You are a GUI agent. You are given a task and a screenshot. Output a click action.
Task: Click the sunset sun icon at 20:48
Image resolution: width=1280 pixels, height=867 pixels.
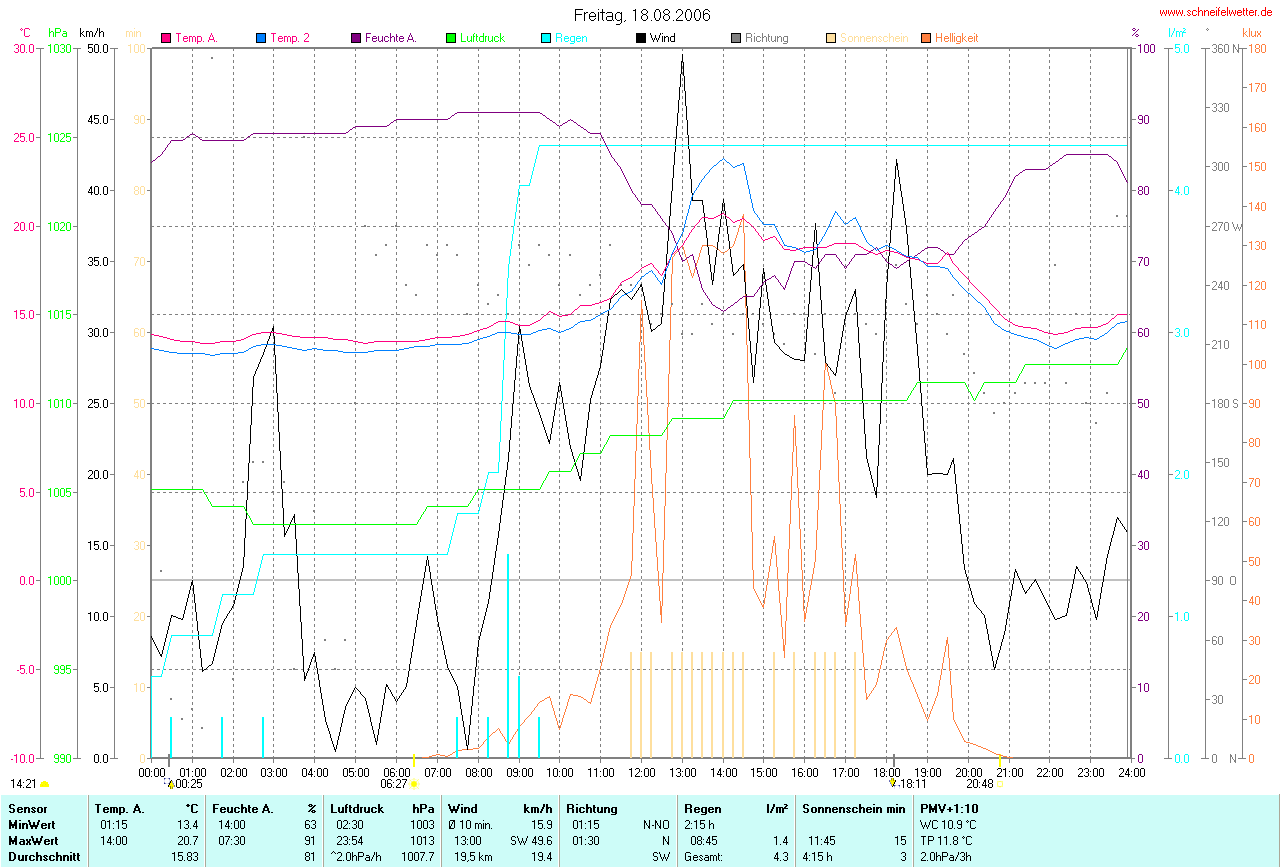[1001, 785]
